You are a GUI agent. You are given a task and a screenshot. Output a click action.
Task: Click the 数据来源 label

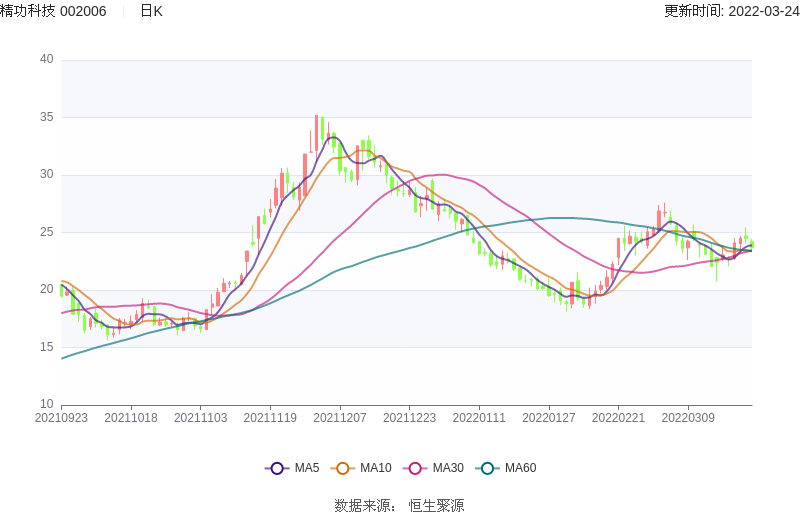tap(365, 505)
